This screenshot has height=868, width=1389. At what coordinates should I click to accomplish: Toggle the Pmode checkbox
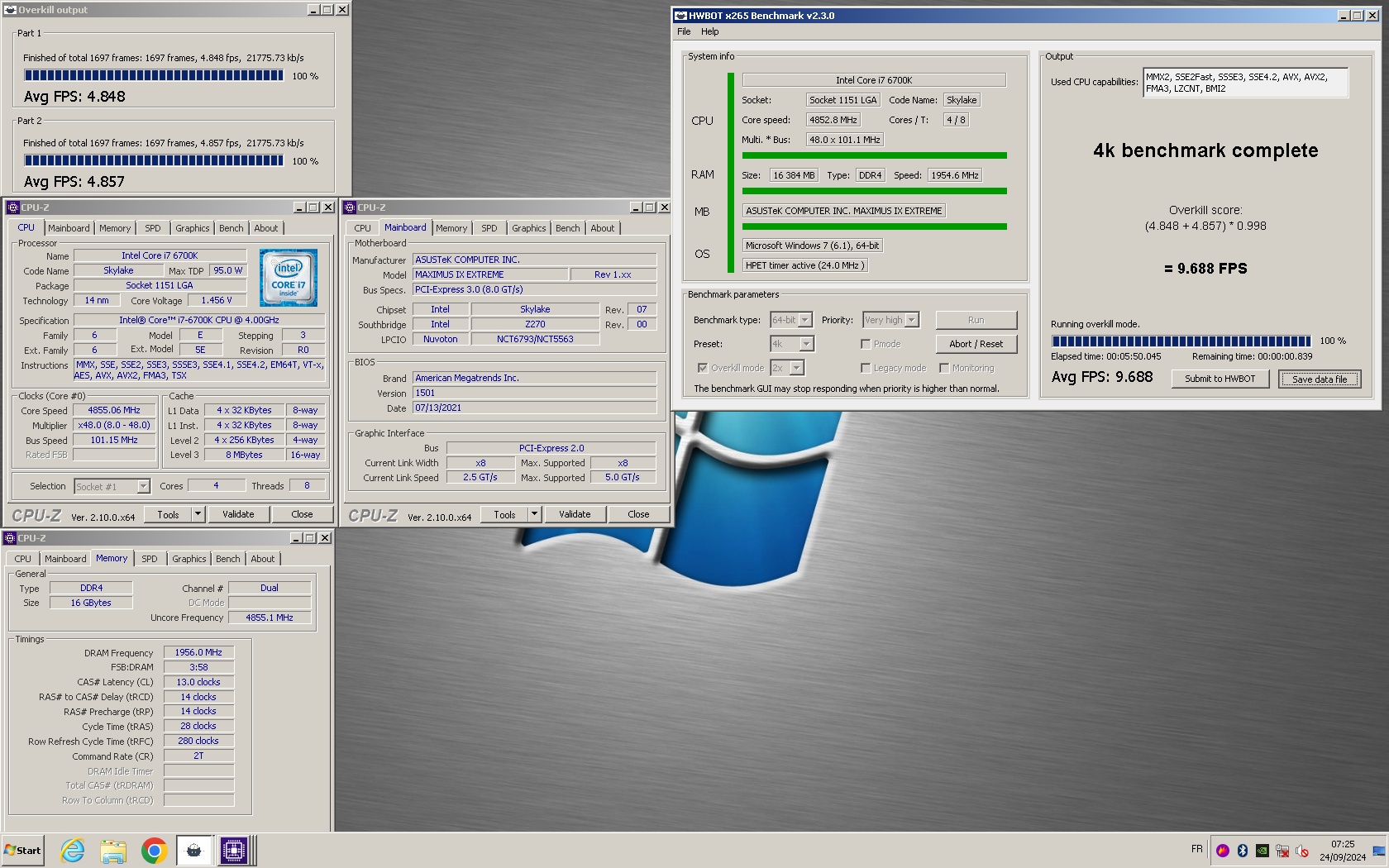point(866,344)
